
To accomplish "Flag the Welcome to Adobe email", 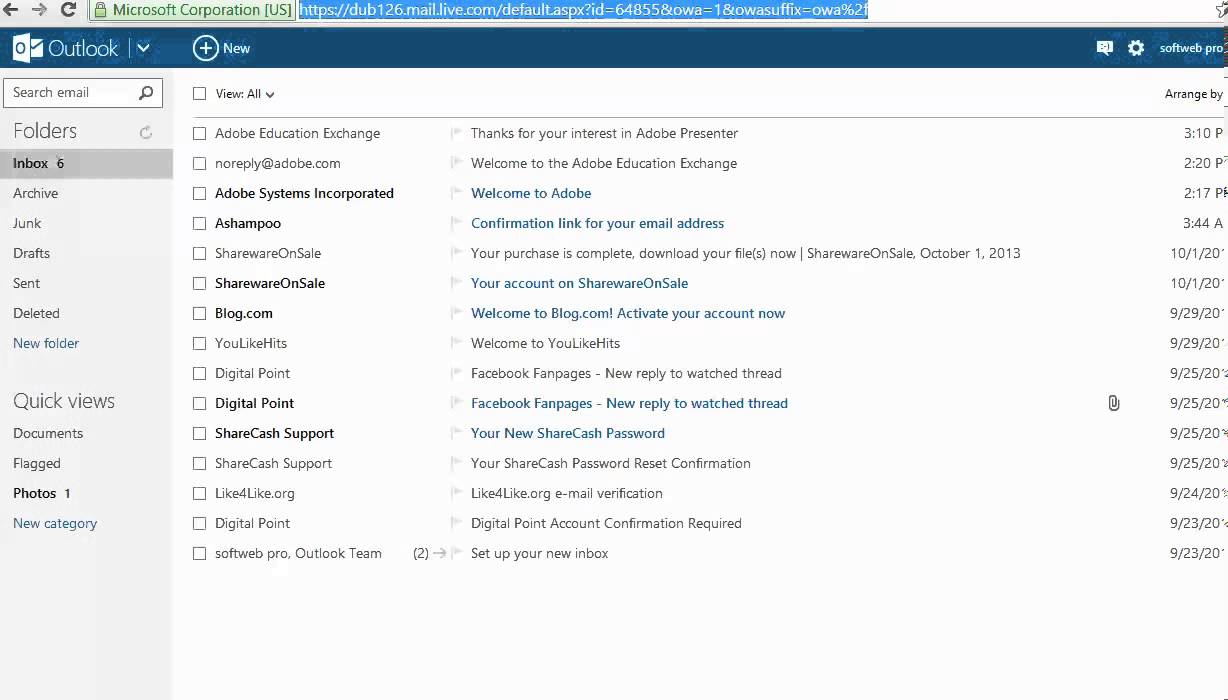I will pyautogui.click(x=456, y=193).
